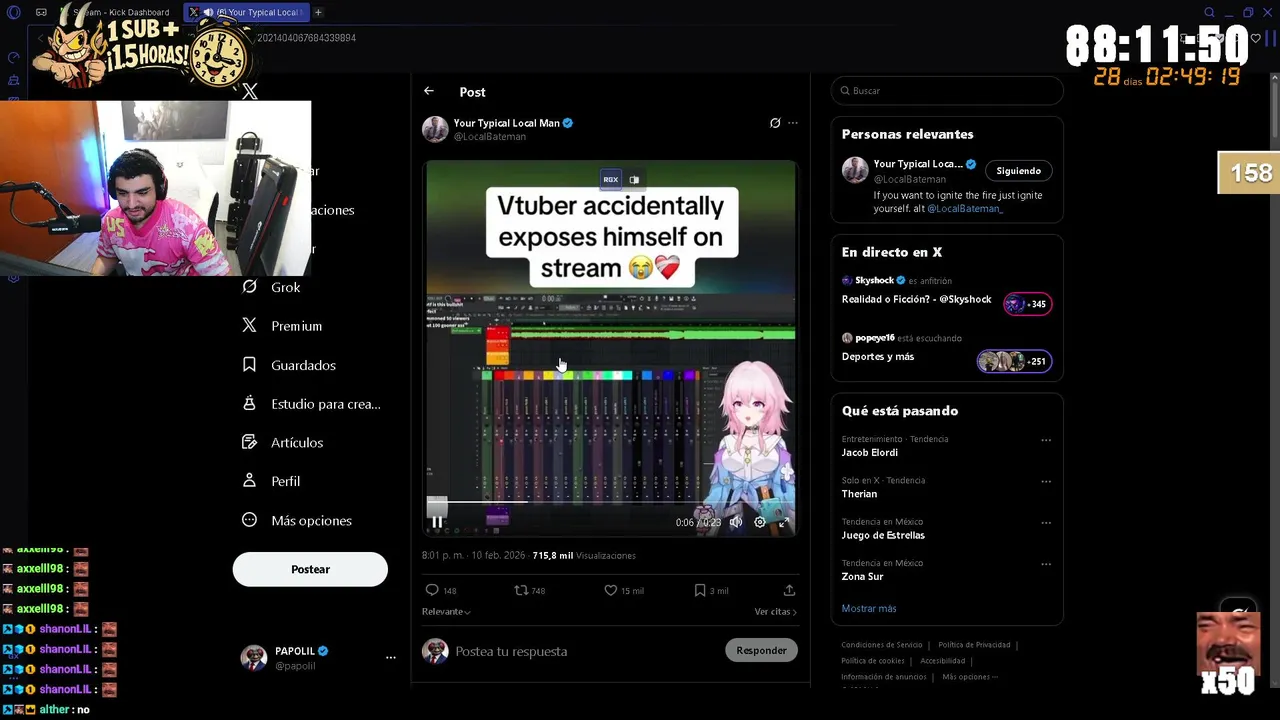Open the Relevante sort dropdown
Image resolution: width=1280 pixels, height=720 pixels.
click(x=446, y=611)
